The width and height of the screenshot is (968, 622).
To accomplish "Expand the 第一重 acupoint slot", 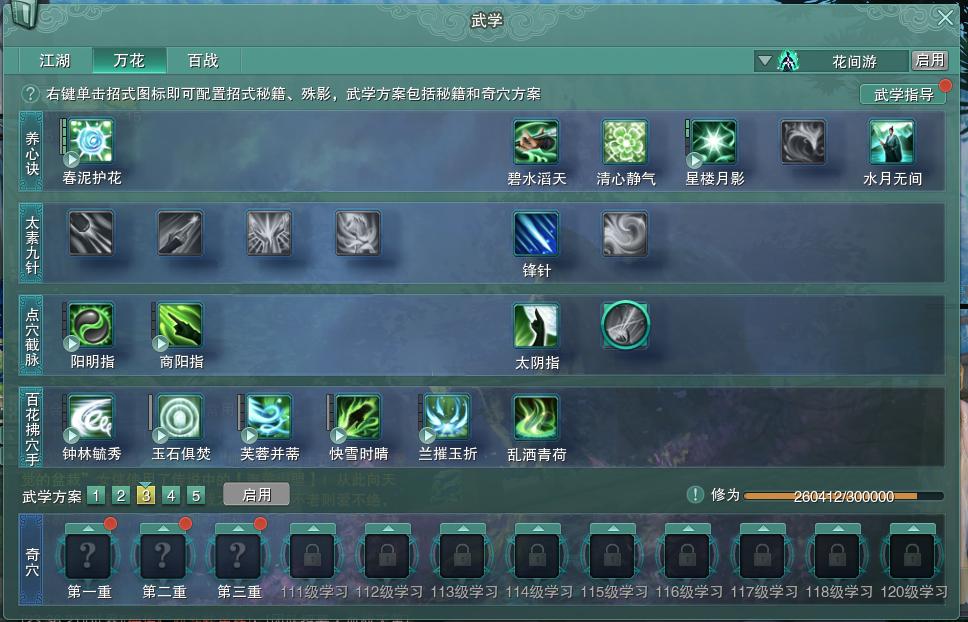I will click(x=88, y=555).
